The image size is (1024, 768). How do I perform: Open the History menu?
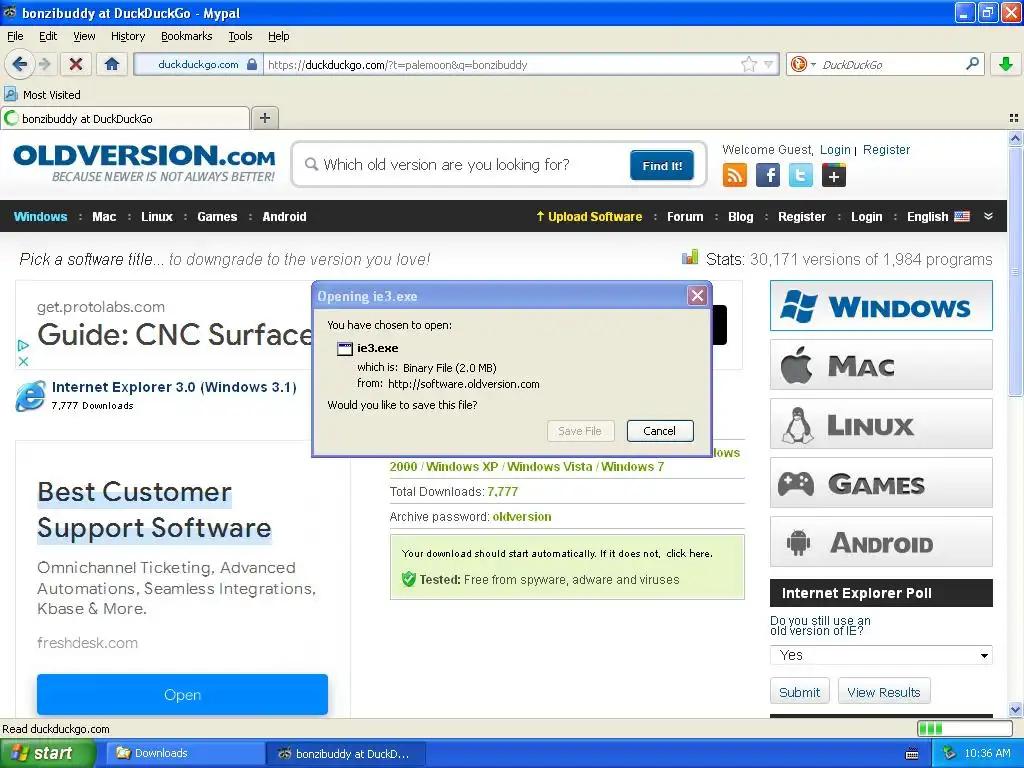pos(127,36)
